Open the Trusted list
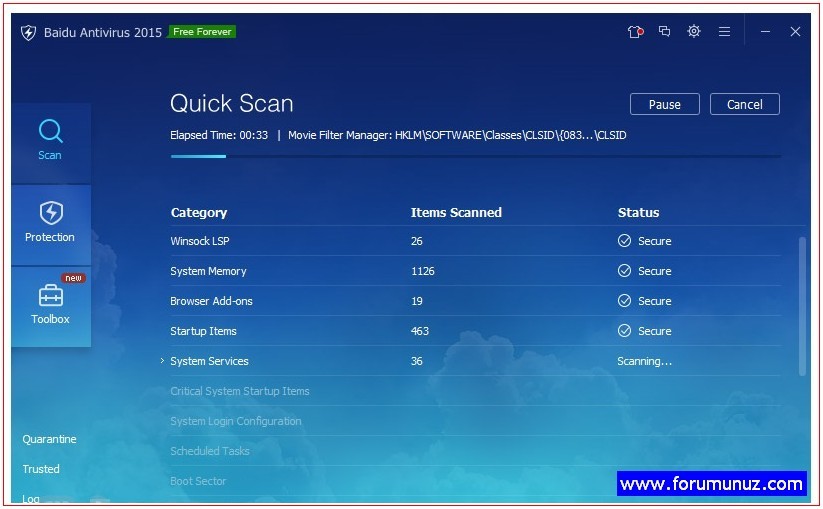 (x=41, y=469)
